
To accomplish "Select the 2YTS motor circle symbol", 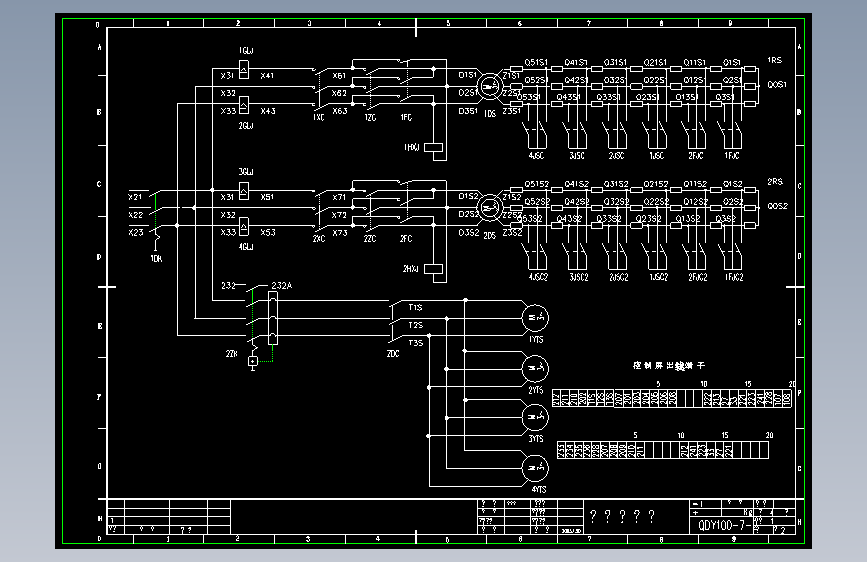I will tap(535, 368).
